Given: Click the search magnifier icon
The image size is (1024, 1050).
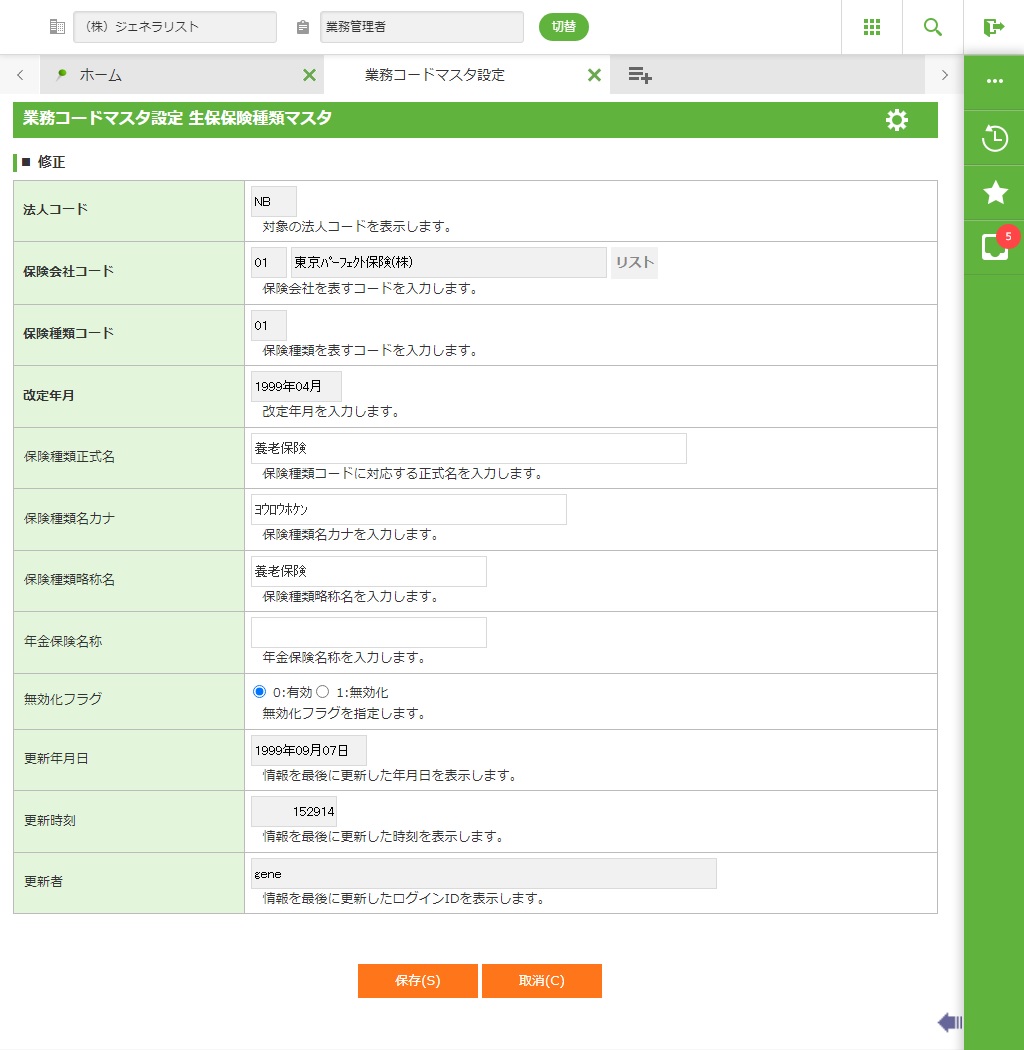Looking at the screenshot, I should pos(932,27).
